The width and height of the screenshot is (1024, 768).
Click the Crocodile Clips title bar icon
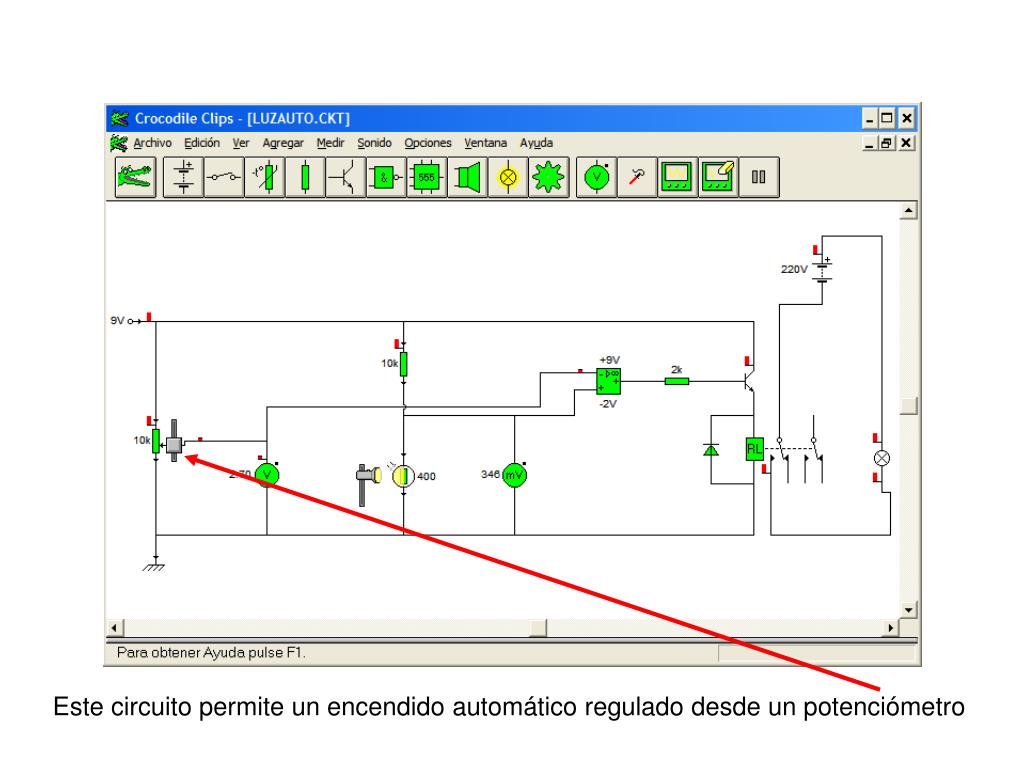[x=120, y=119]
